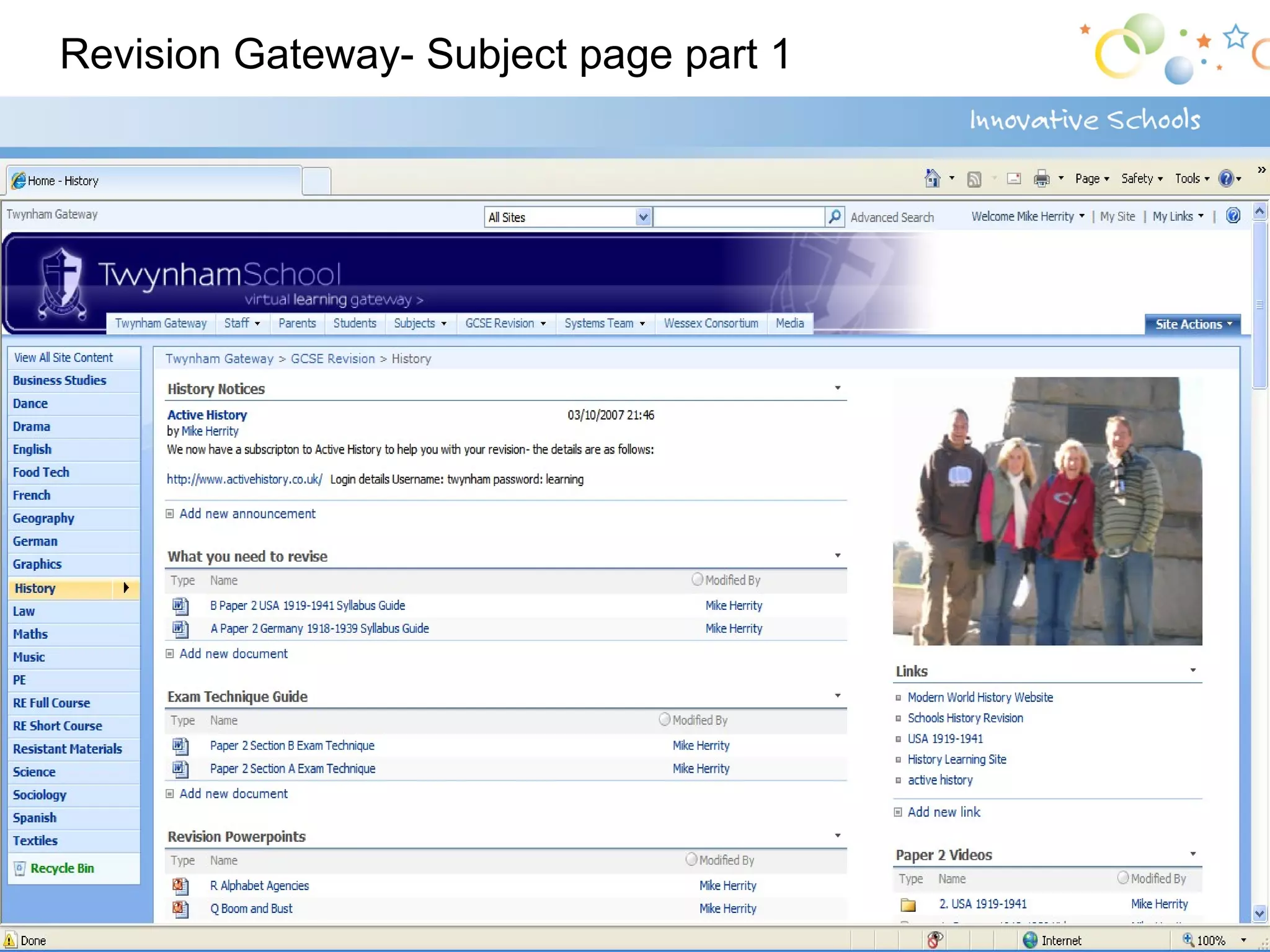The image size is (1270, 952).
Task: Open the zoom level dropdown arrow
Action: tap(1243, 940)
